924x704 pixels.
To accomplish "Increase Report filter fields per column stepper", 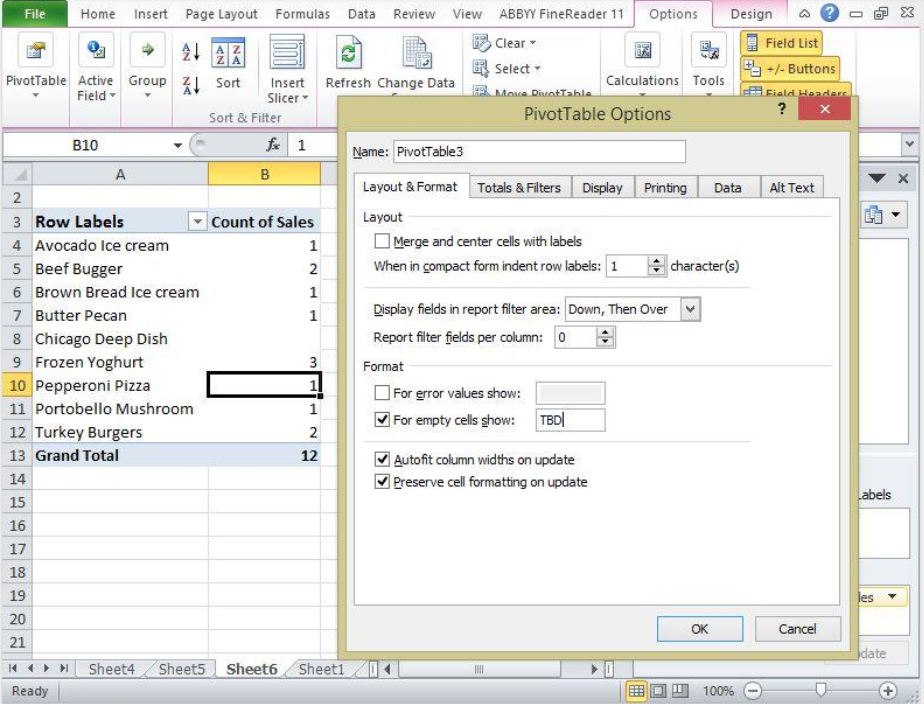I will coord(604,334).
